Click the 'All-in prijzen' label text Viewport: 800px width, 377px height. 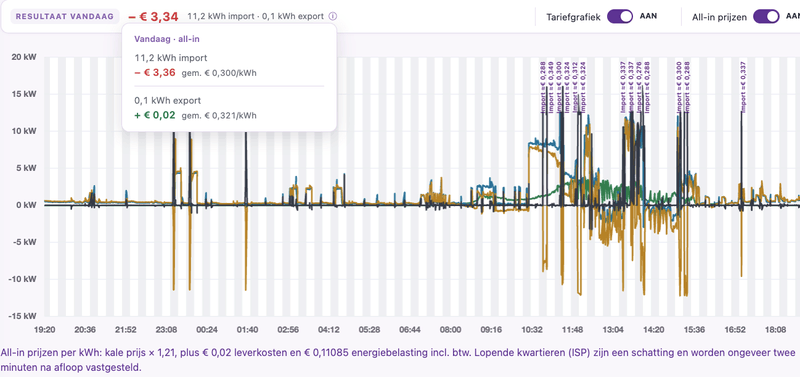click(720, 17)
